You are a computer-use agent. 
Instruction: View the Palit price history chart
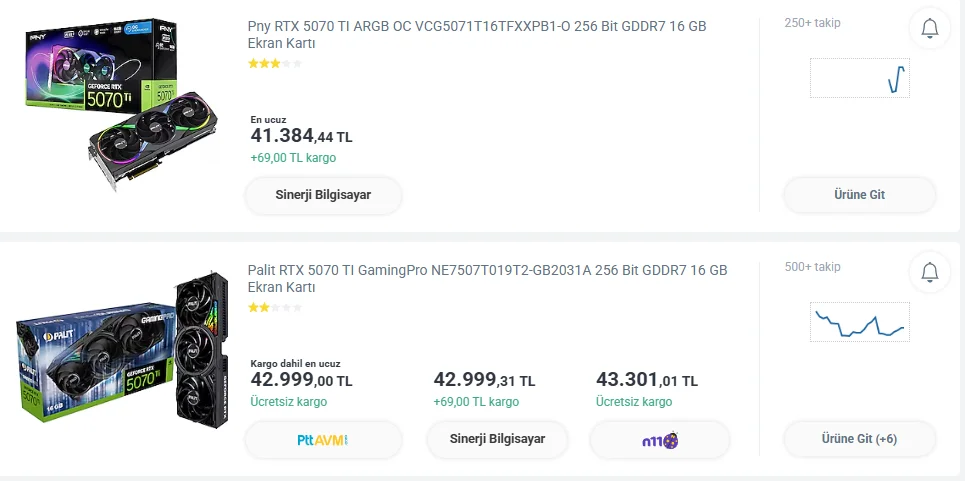point(859,322)
